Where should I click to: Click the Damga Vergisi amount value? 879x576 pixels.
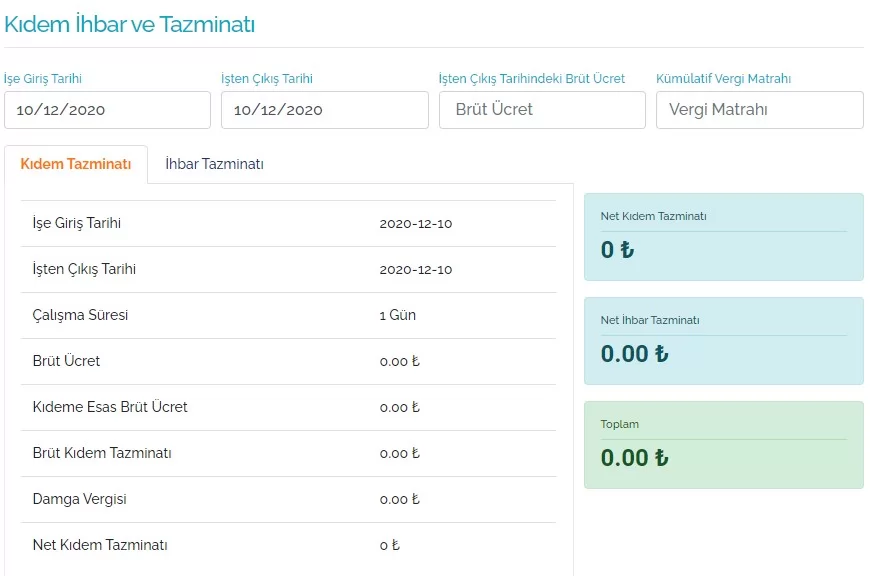pyautogui.click(x=400, y=499)
